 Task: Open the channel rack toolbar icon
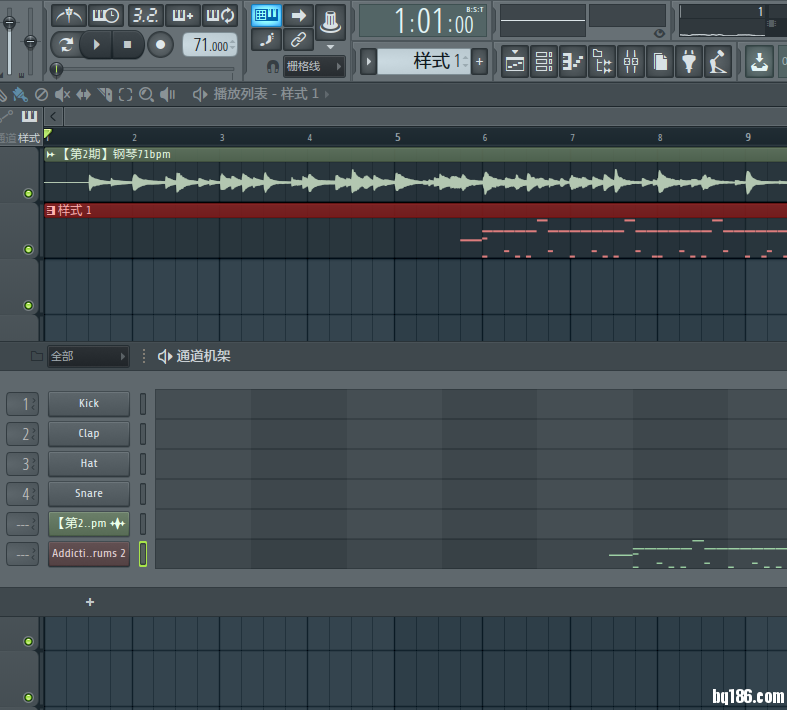544,62
